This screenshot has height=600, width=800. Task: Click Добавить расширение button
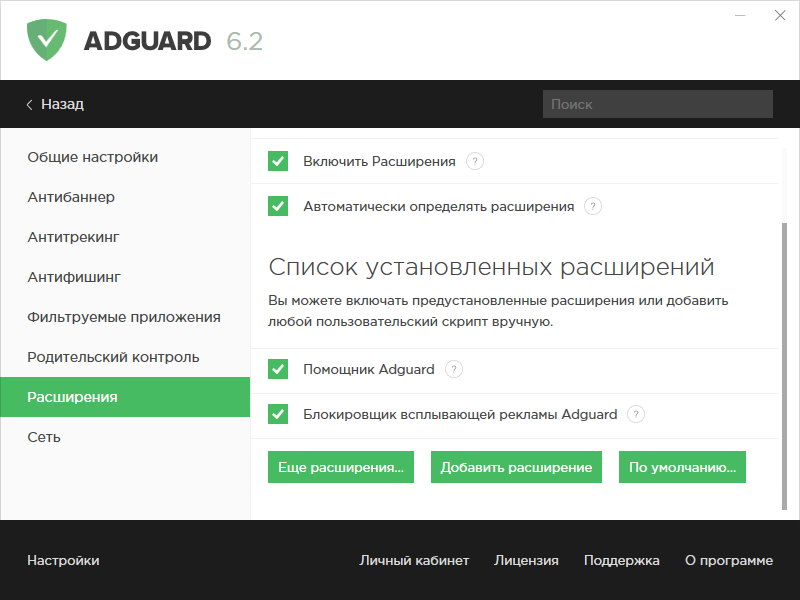coord(516,467)
